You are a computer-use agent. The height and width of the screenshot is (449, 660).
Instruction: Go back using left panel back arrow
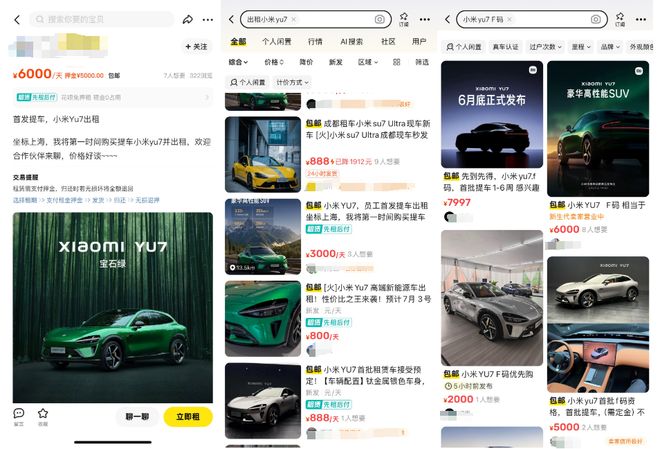pos(17,19)
